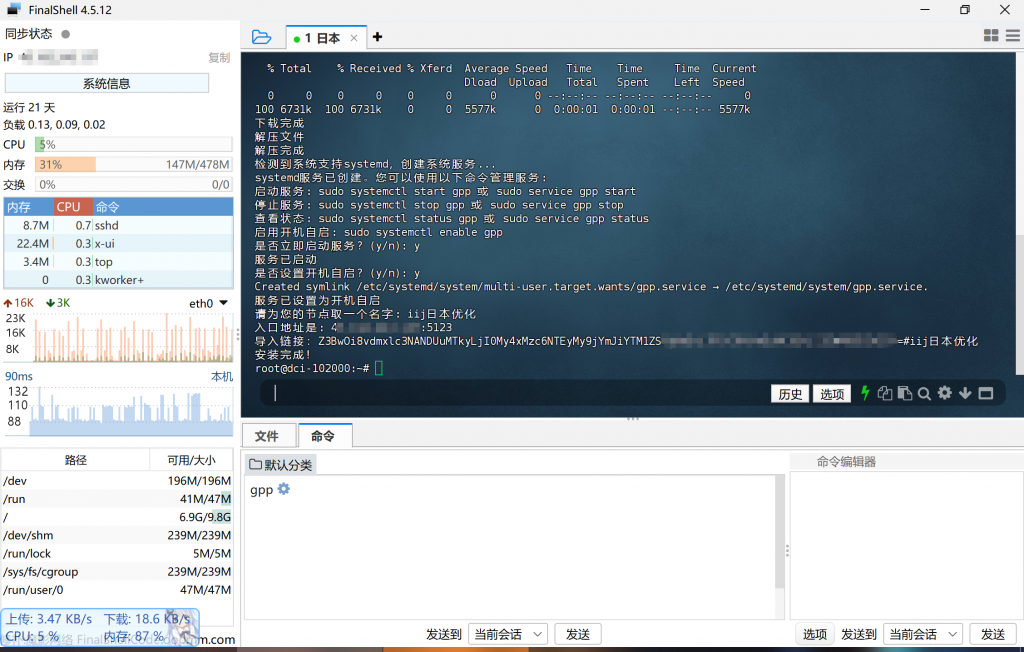
Task: Expand the eth0 network interface dropdown
Action: 223,303
